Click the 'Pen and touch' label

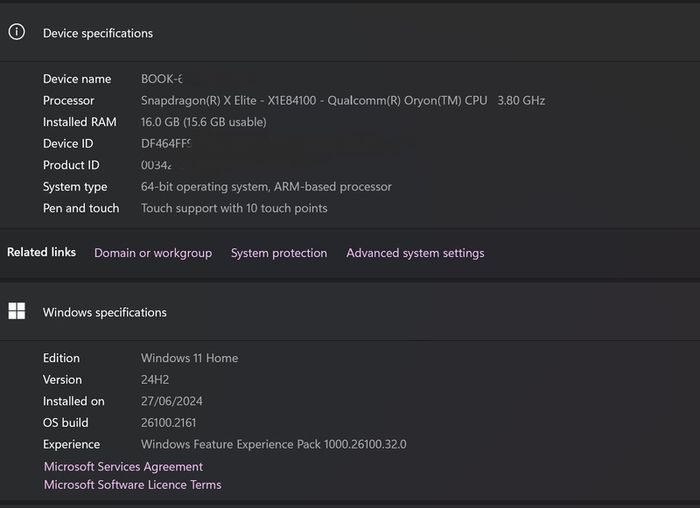tap(81, 208)
